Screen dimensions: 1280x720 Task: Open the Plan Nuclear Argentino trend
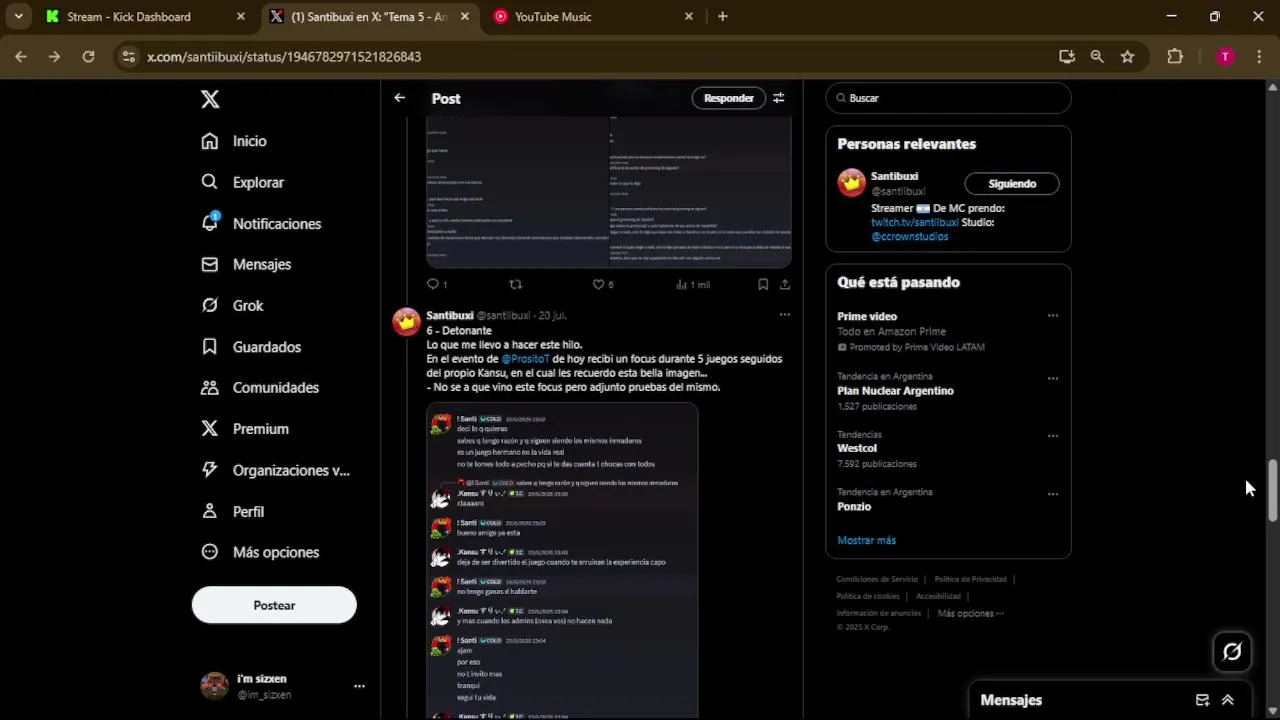pyautogui.click(x=895, y=391)
